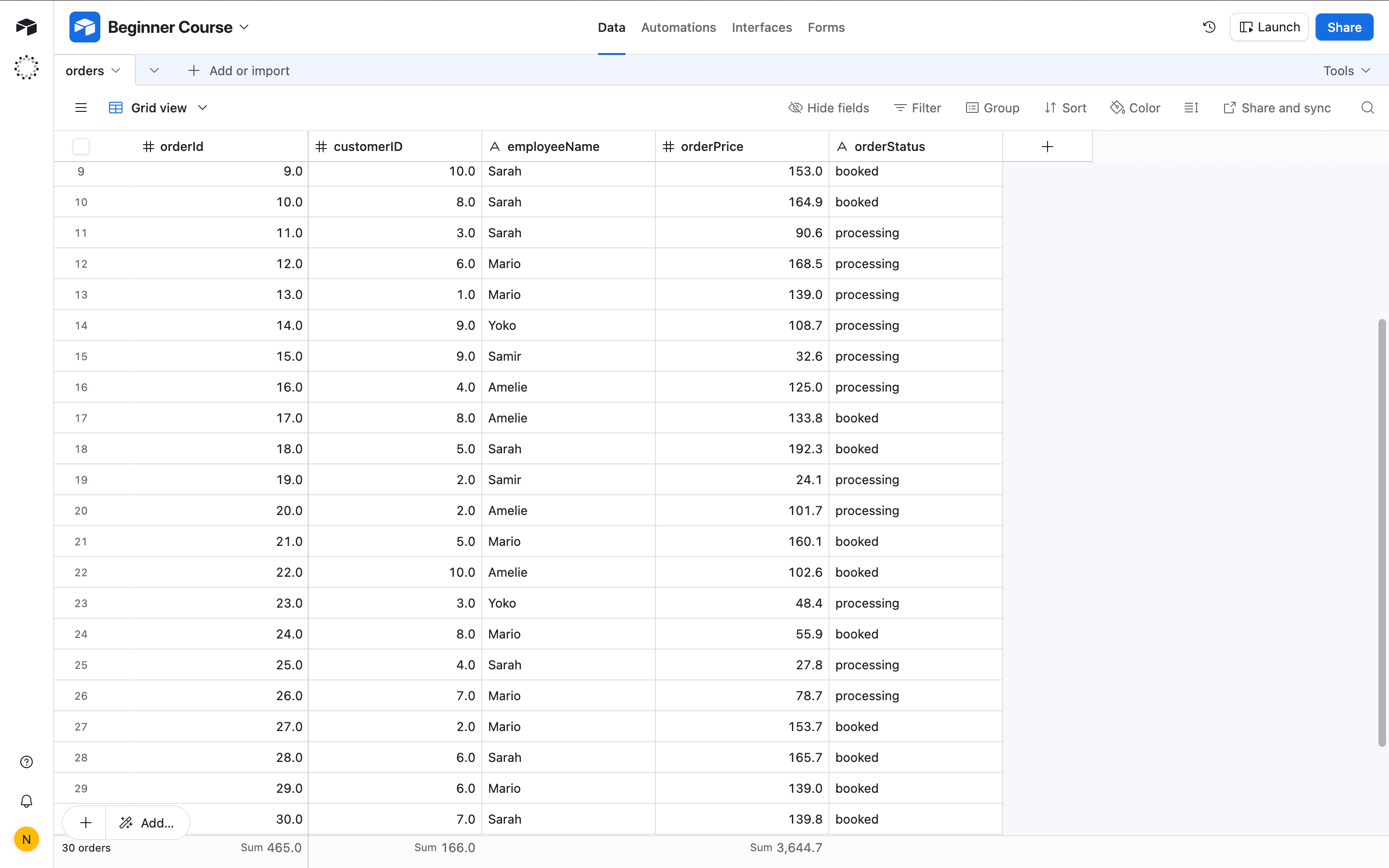Screen dimensions: 1389x868
Task: Add a new field with plus icon
Action: point(1047,147)
